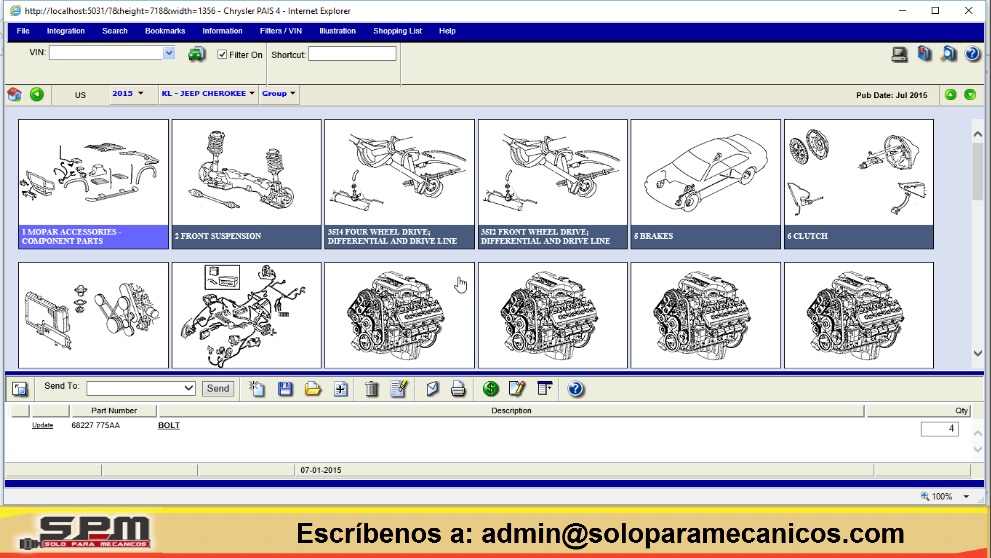Delete with the trash can icon

pyautogui.click(x=372, y=389)
